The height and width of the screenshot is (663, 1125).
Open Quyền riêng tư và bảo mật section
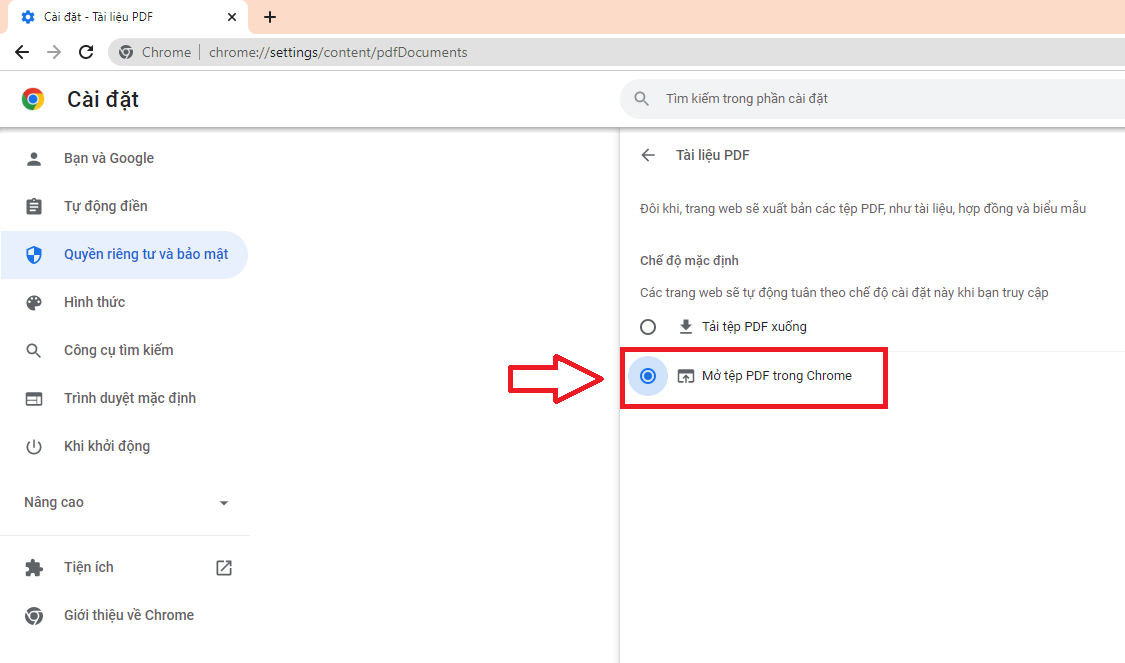pos(126,255)
